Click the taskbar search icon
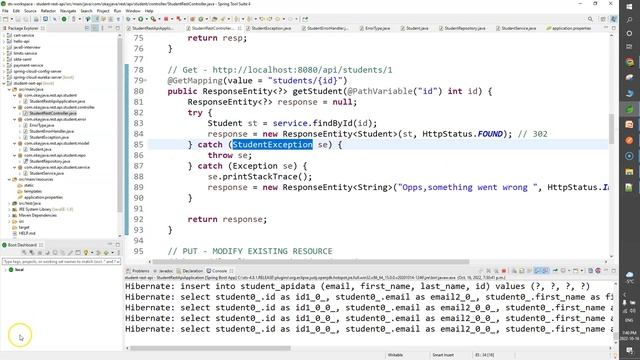This screenshot has width=640, height=360. pos(629,20)
